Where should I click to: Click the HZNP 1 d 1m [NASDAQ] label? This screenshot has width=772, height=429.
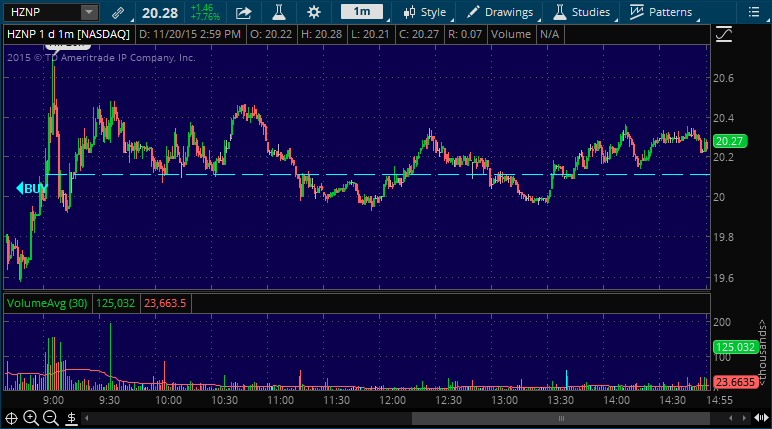68,34
